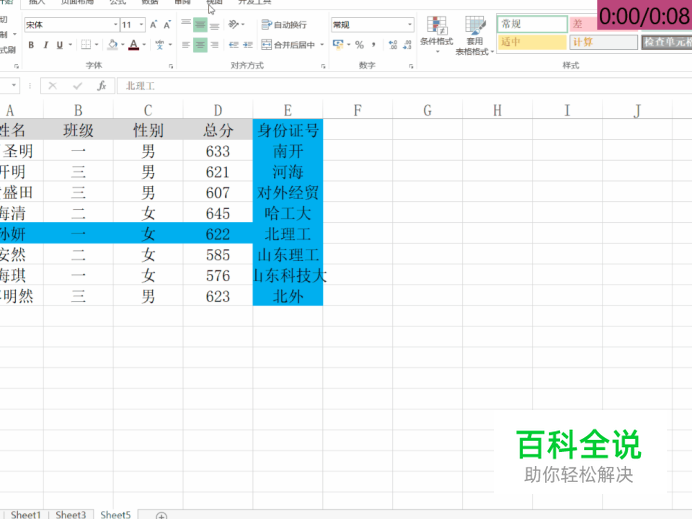Open the 常规 number format combo box
692x519 pixels.
pyautogui.click(x=373, y=25)
